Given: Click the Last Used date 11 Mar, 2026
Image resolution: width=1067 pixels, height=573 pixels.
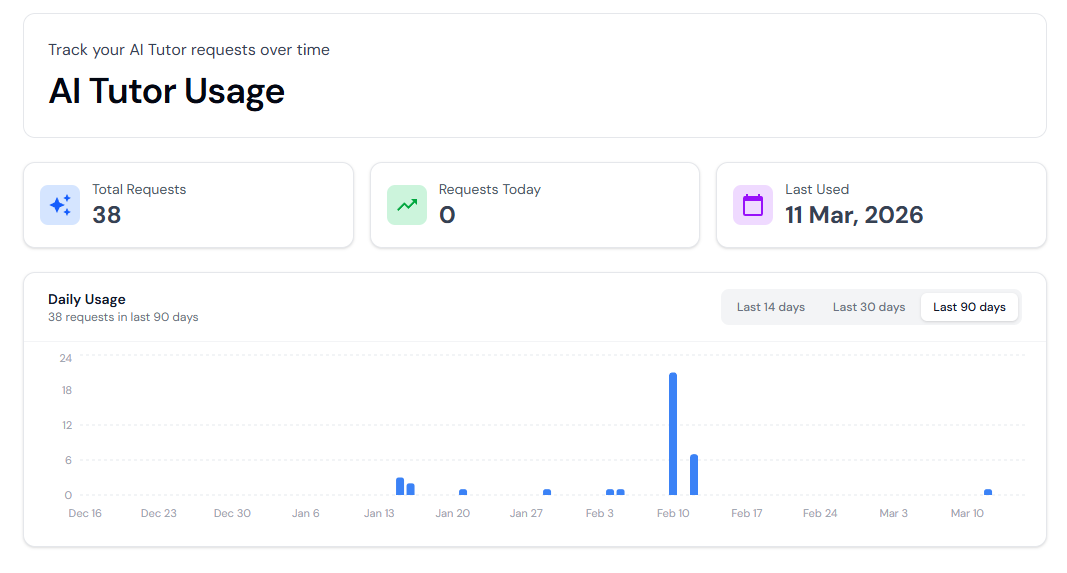Looking at the screenshot, I should click(854, 215).
